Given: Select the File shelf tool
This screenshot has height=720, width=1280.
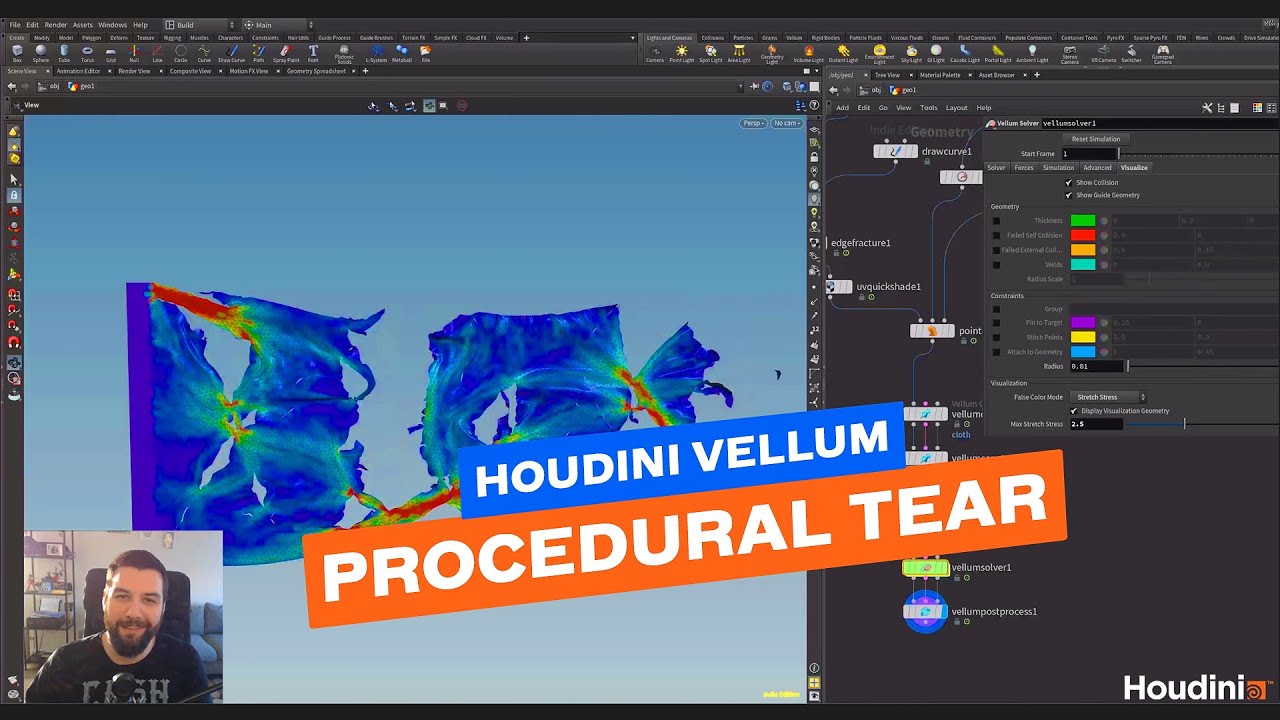Looking at the screenshot, I should point(426,52).
